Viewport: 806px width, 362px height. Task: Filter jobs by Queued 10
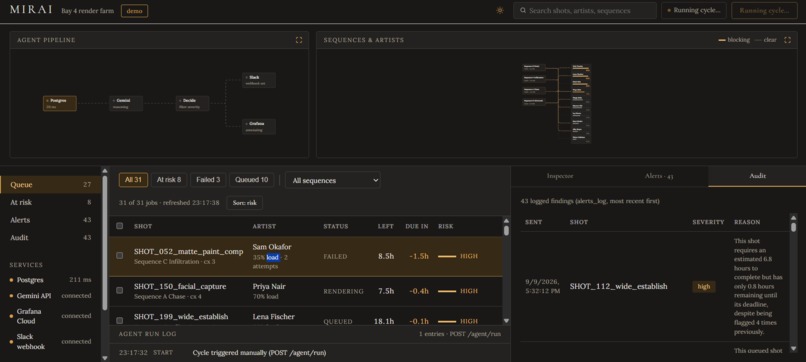[x=251, y=179]
